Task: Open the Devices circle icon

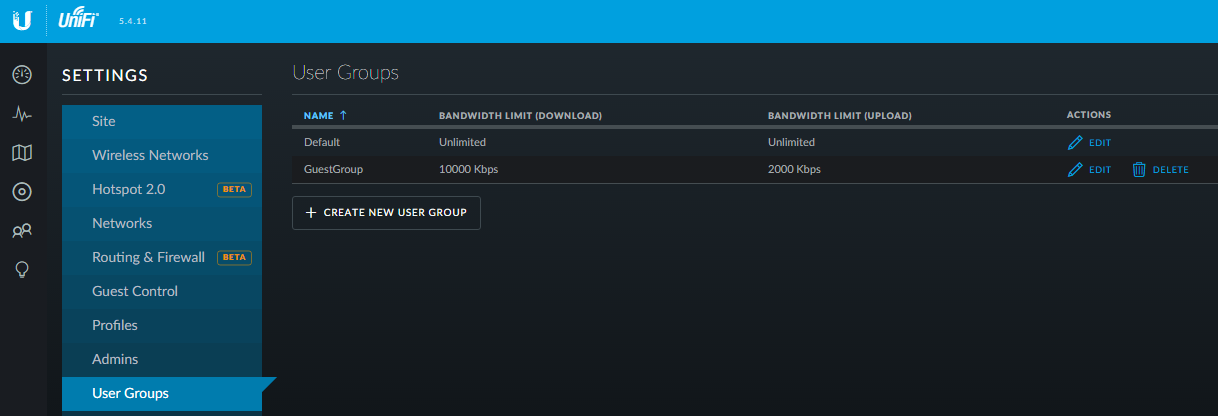Action: coord(22,192)
